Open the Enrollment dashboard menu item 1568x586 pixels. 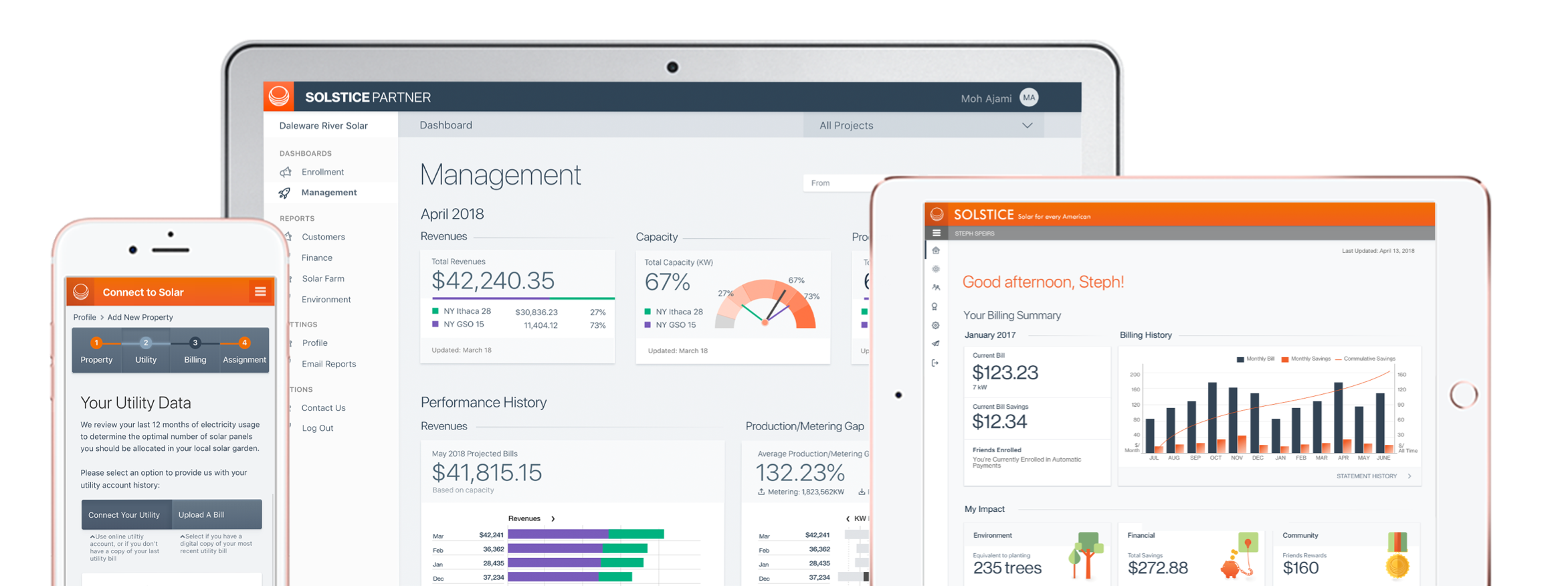[322, 172]
